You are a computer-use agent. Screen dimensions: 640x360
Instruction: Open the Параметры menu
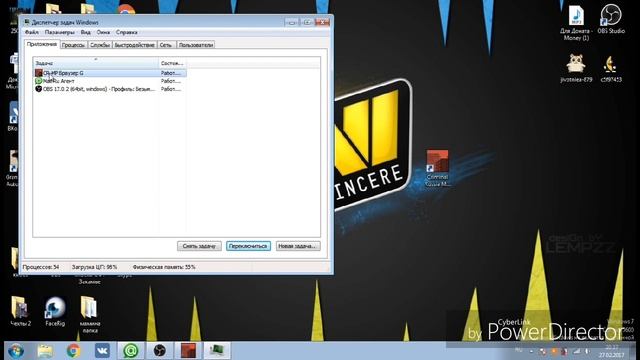(60, 32)
